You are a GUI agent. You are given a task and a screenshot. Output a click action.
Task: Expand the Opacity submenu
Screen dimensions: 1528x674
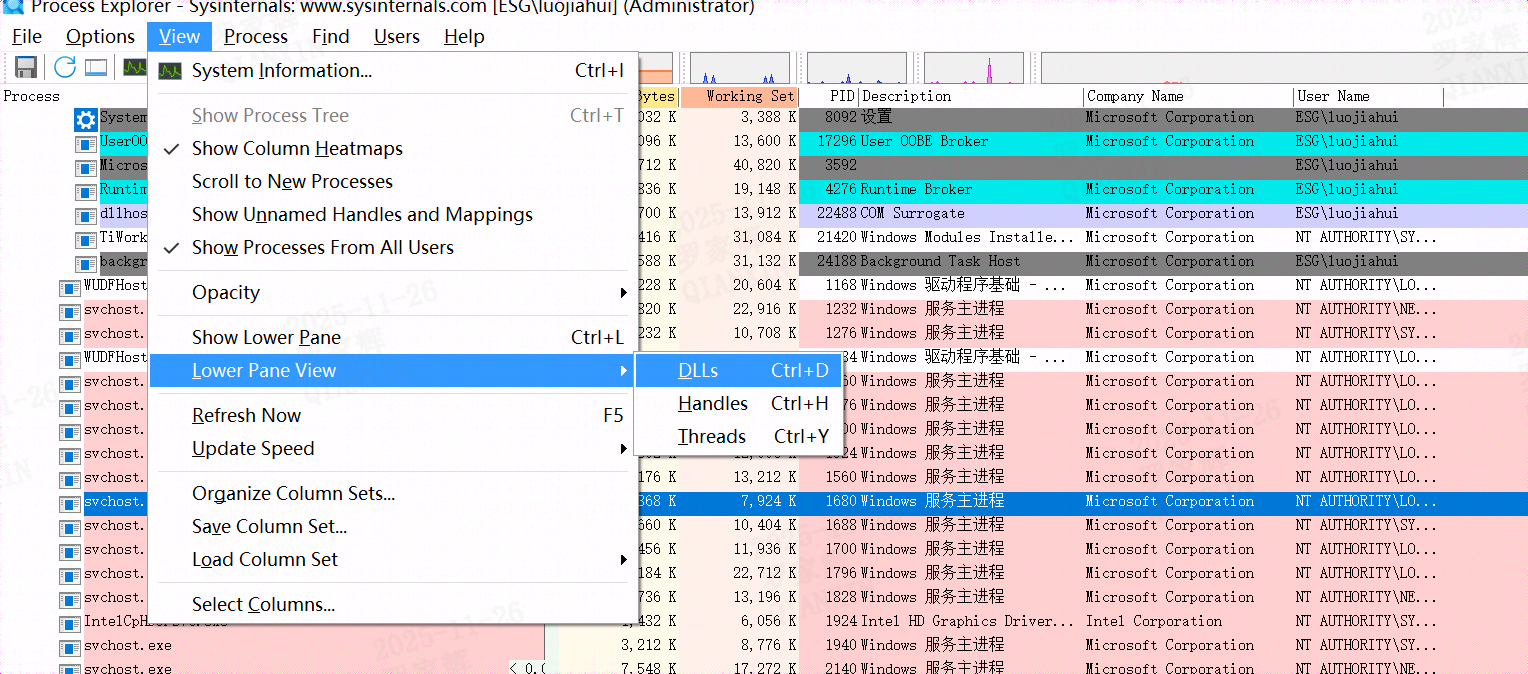tap(393, 292)
